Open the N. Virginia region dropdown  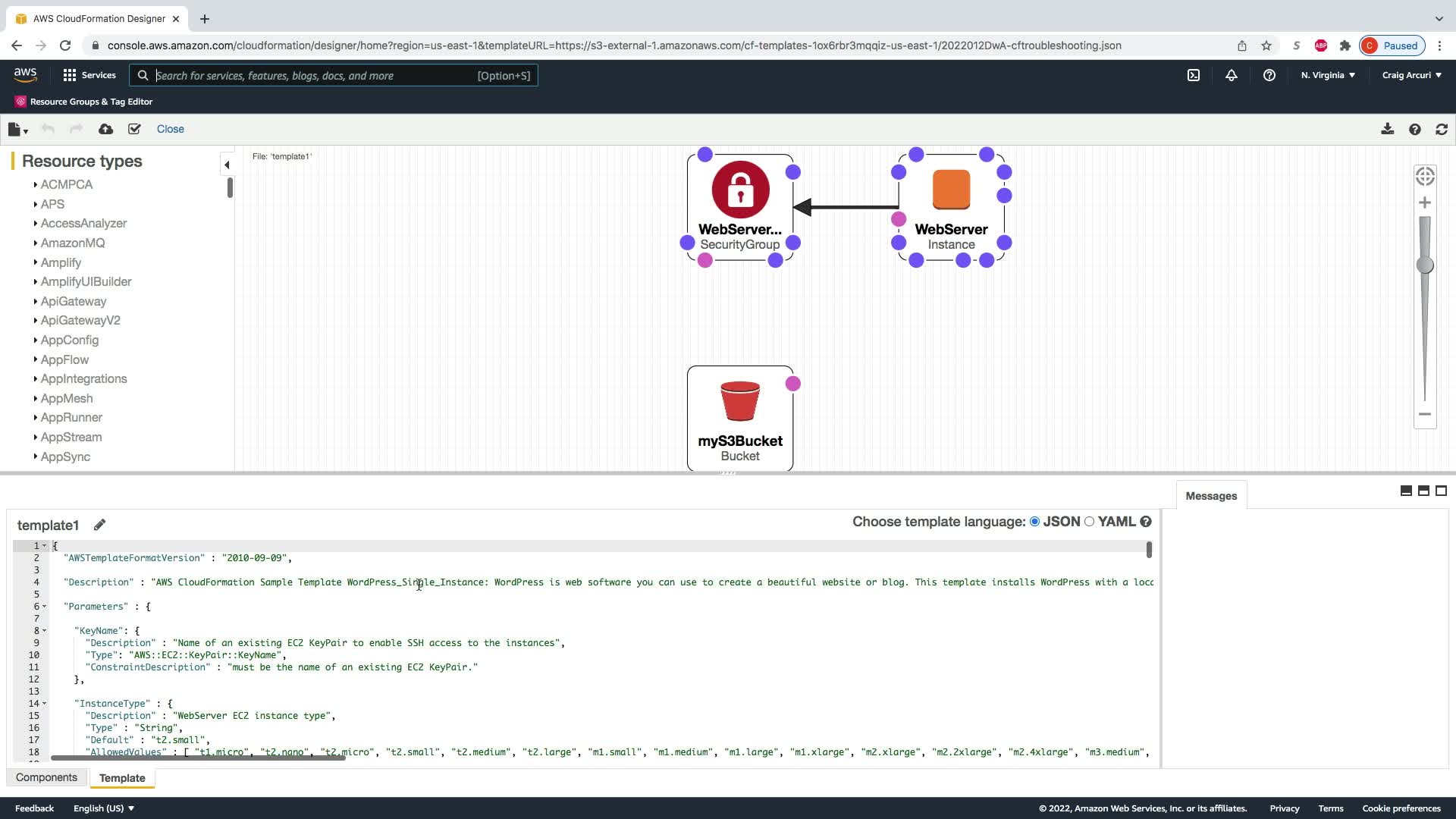click(x=1328, y=75)
